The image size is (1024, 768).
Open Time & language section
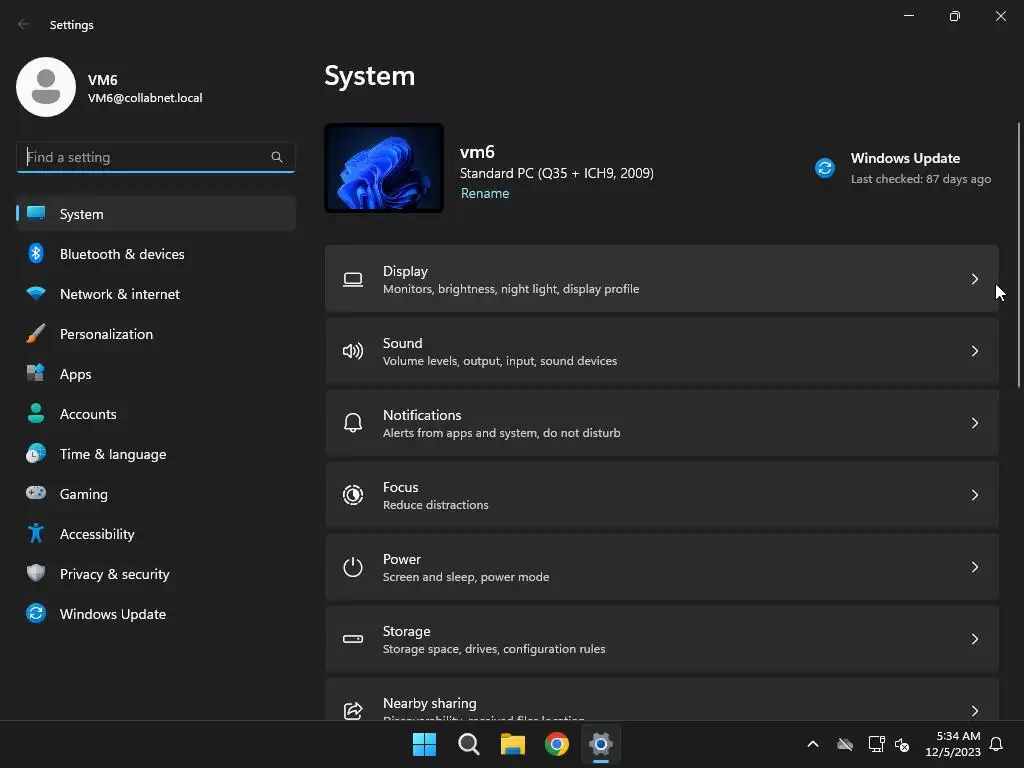(x=156, y=453)
